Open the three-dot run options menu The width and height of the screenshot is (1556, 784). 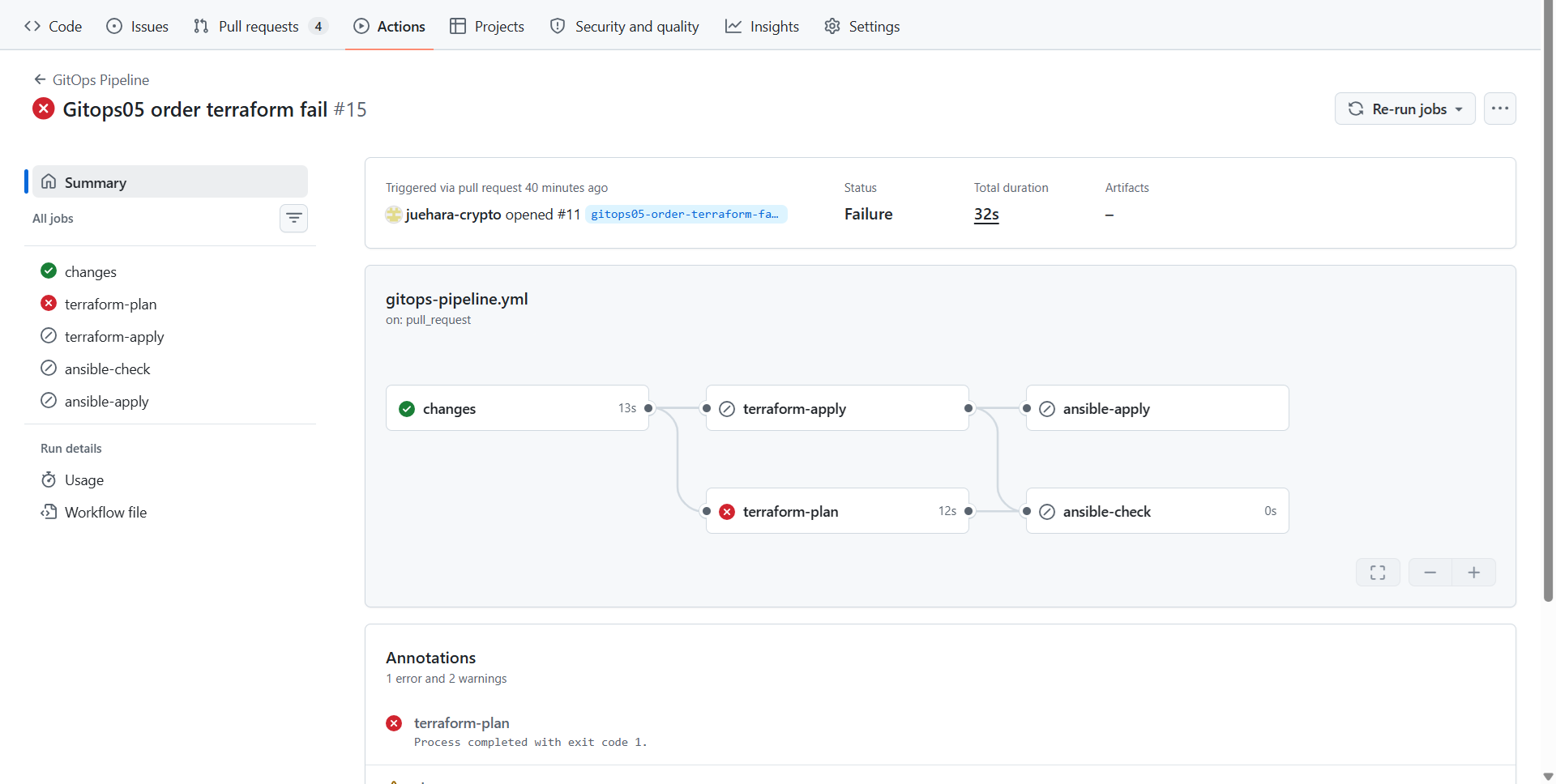pos(1499,109)
